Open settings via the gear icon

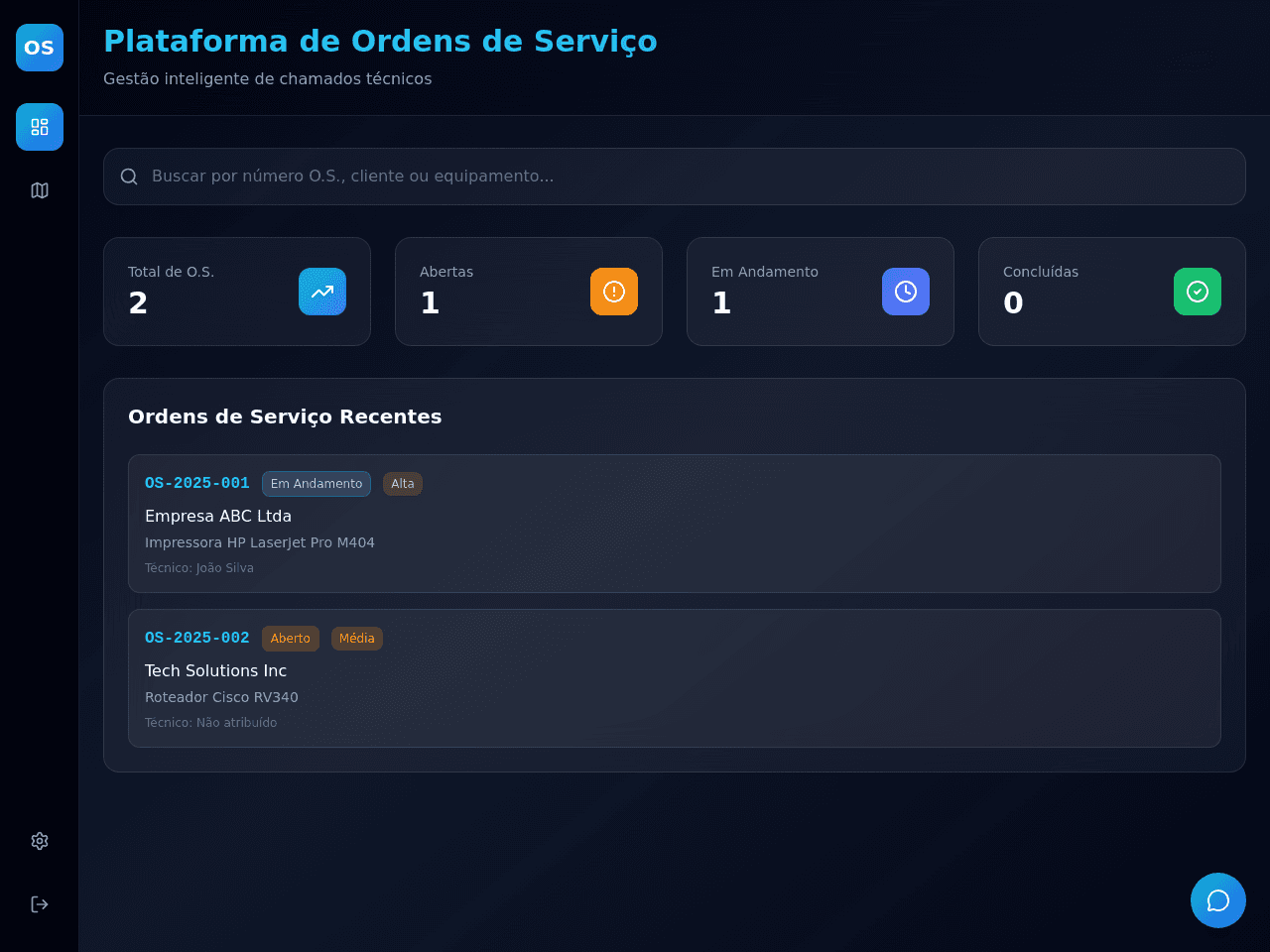tap(40, 841)
